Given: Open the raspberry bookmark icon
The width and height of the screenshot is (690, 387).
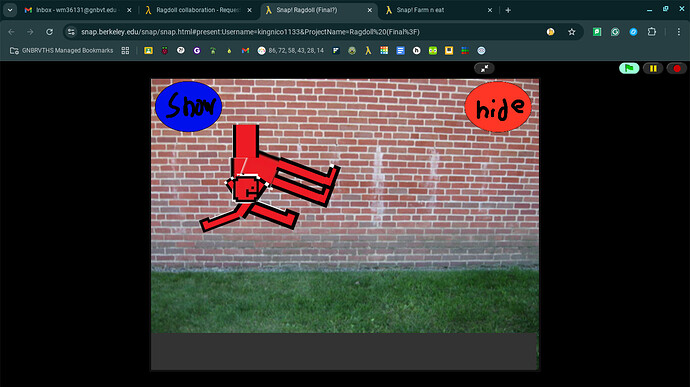Looking at the screenshot, I should point(165,51).
